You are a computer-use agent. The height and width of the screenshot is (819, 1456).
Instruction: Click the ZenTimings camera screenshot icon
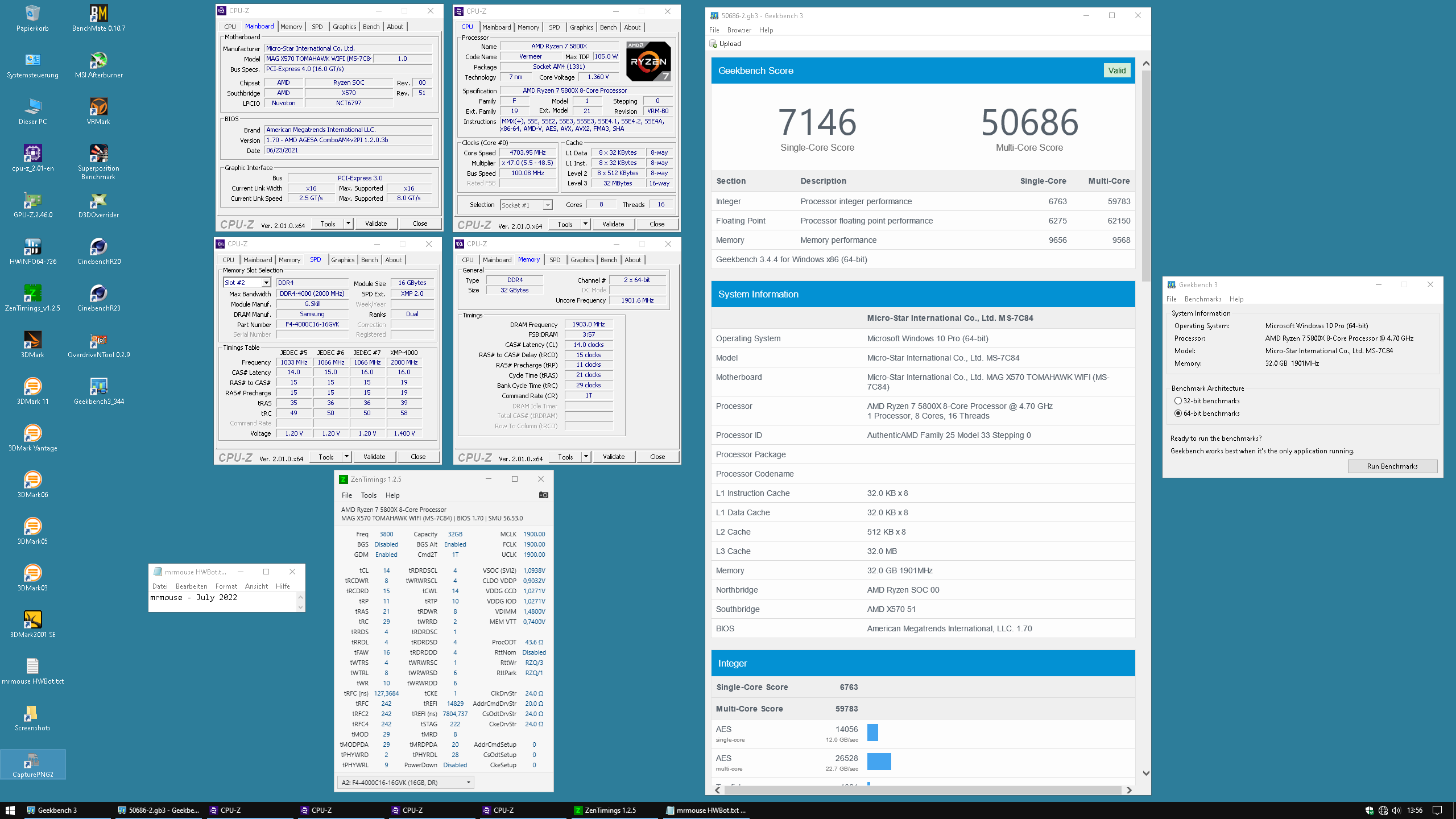[x=544, y=495]
